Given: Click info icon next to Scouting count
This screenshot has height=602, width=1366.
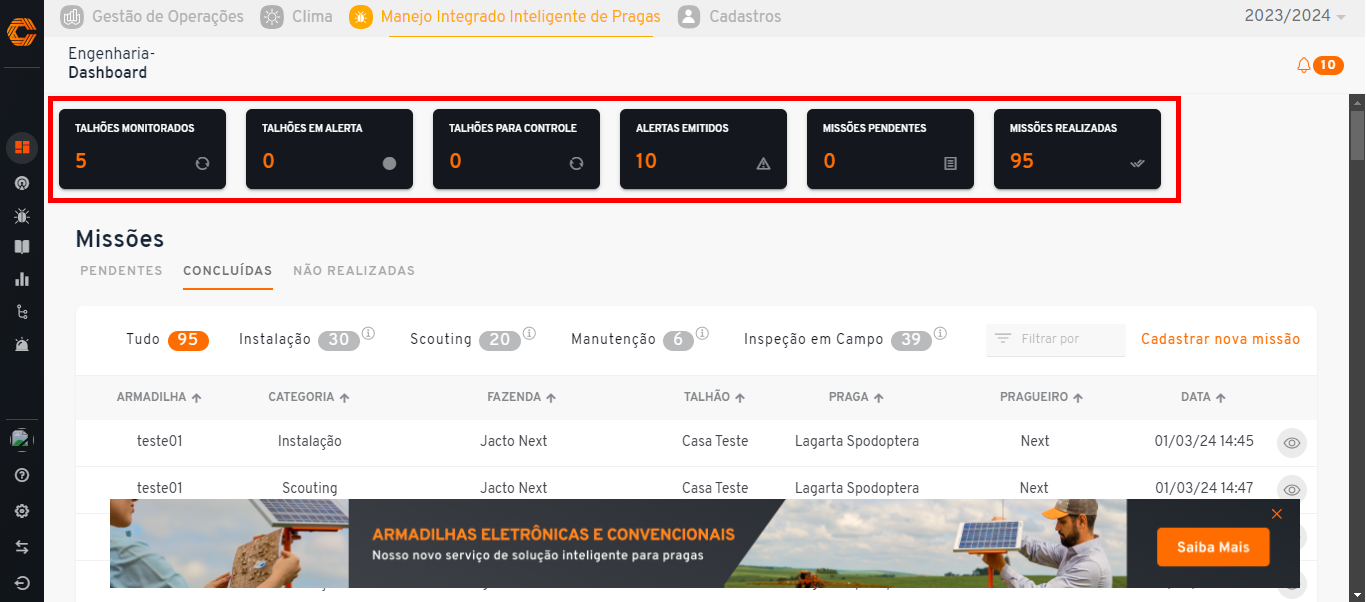Looking at the screenshot, I should click(530, 333).
